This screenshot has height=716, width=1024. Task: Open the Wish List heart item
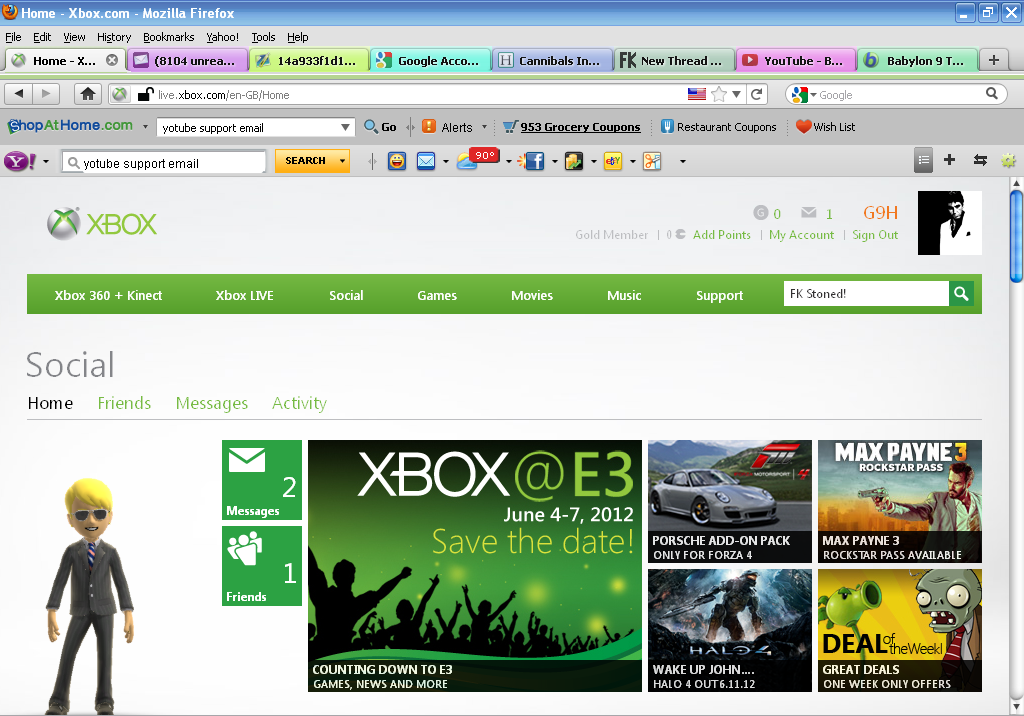point(825,127)
